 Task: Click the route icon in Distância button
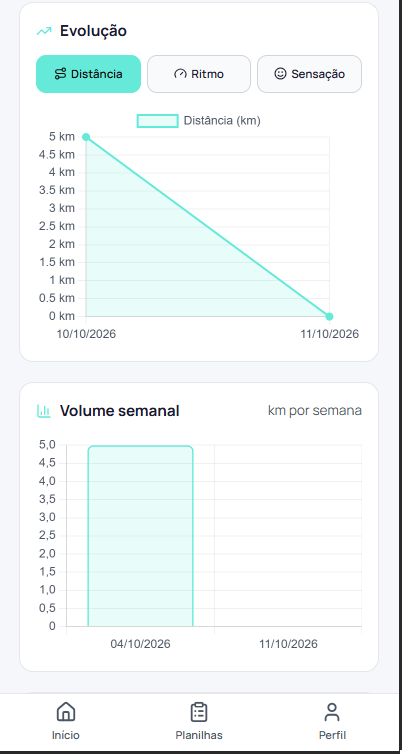60,74
